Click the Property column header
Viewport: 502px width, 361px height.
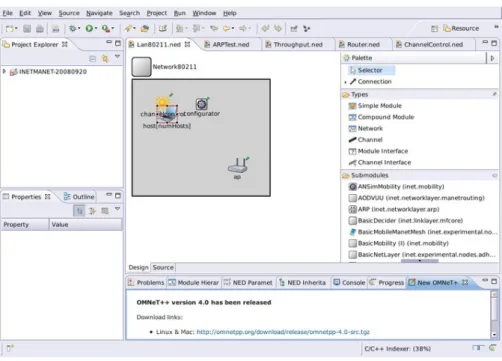(x=25, y=225)
